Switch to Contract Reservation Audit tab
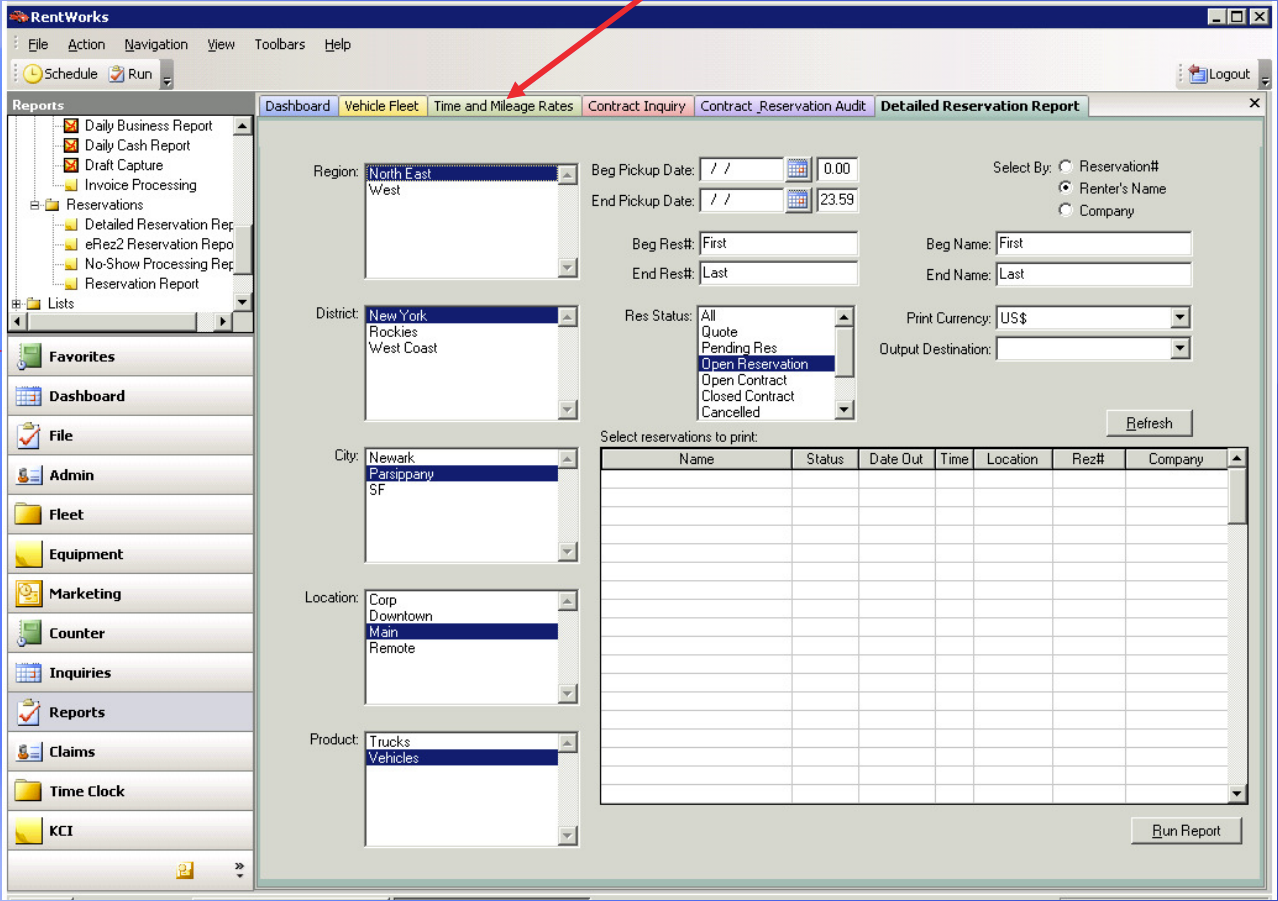 [x=784, y=106]
